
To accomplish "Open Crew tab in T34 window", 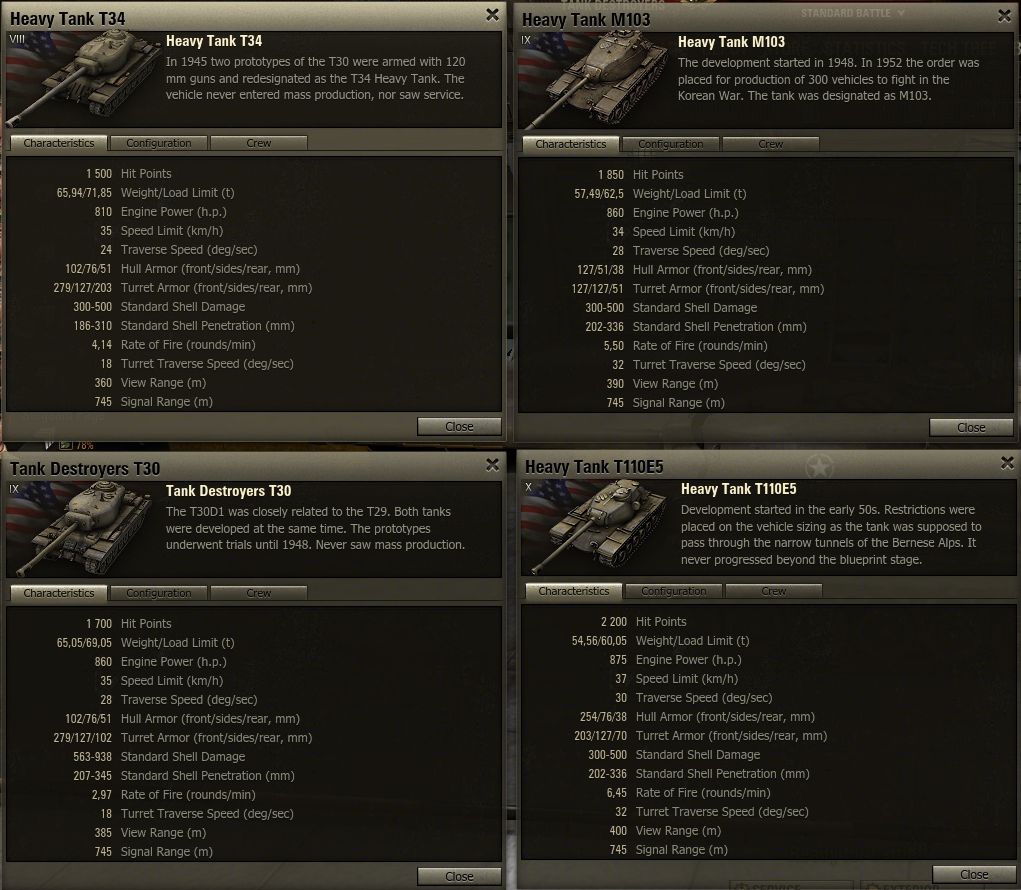I will [x=259, y=143].
